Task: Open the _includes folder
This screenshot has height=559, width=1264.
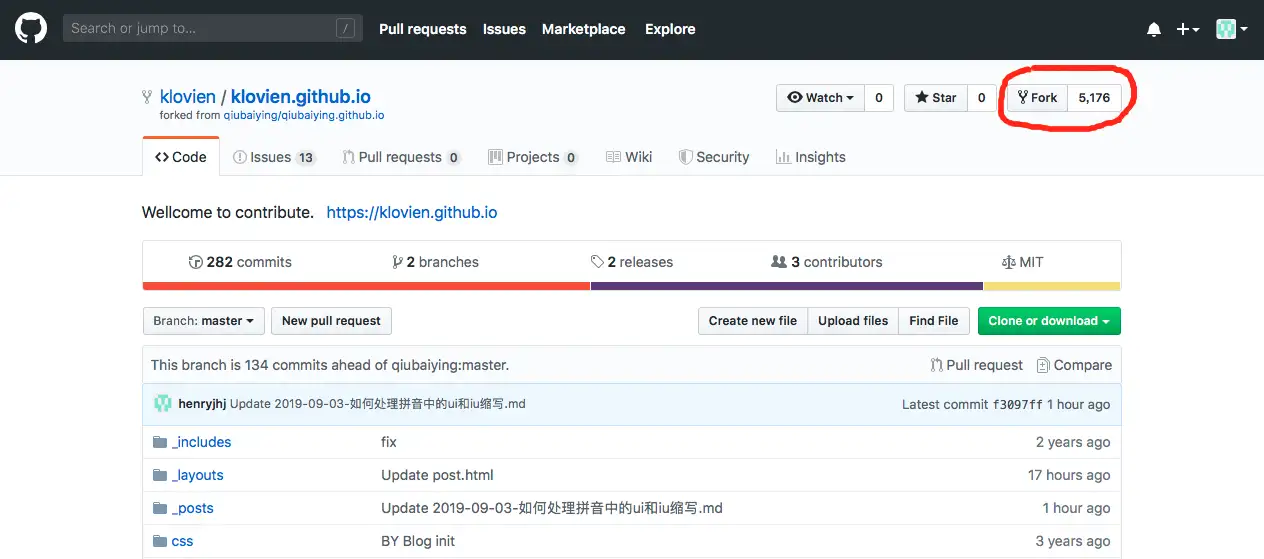Action: click(x=202, y=442)
